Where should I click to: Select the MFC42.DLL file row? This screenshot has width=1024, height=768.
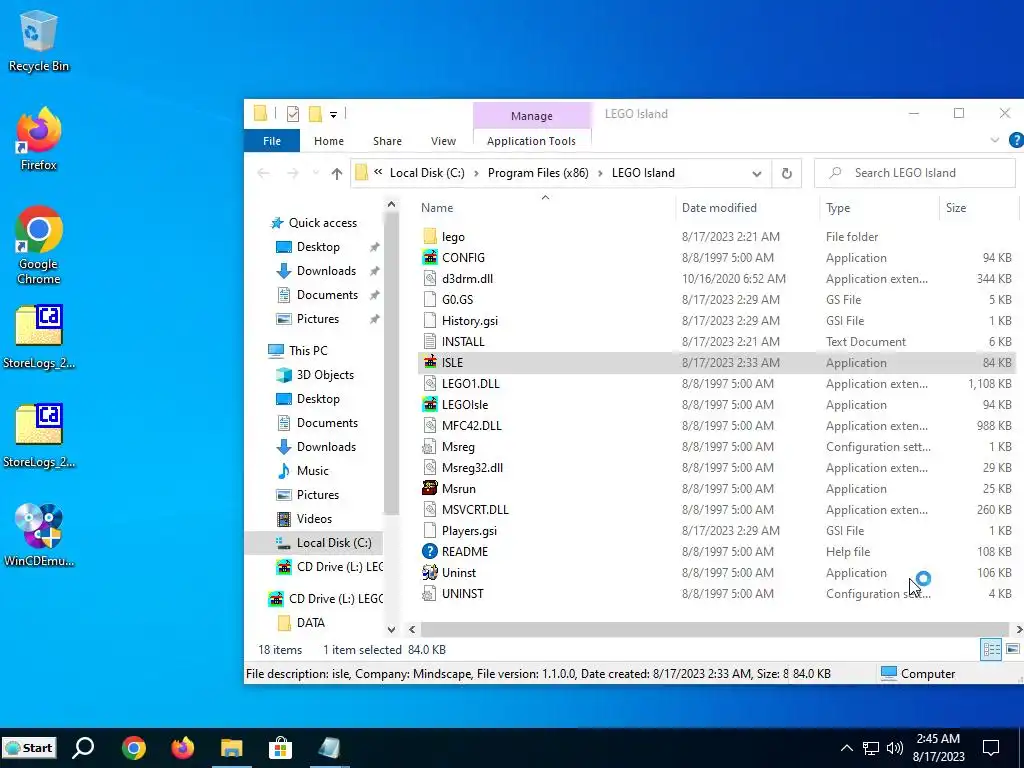(717, 426)
